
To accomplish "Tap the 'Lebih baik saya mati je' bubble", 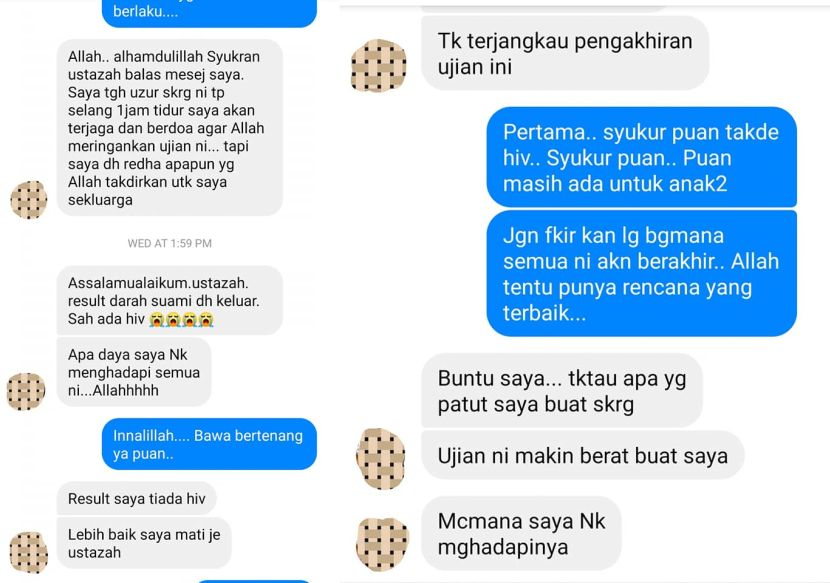I will tap(144, 543).
